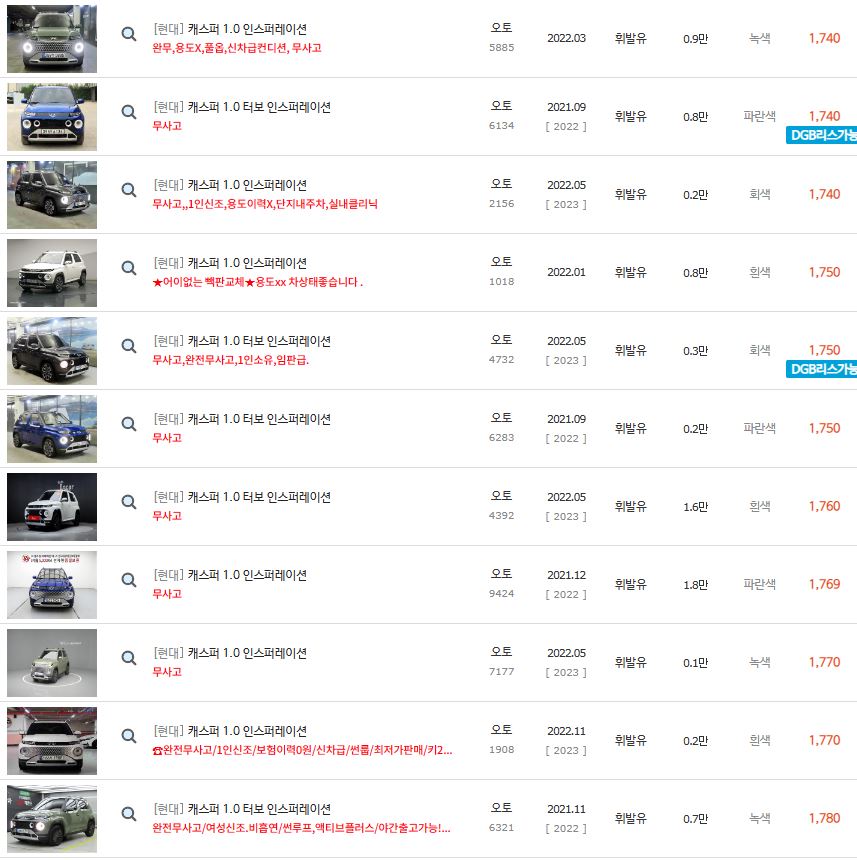Open the 캐스퍼 터보 title of car 6283
Screen dimensions: 857x860
(242, 418)
